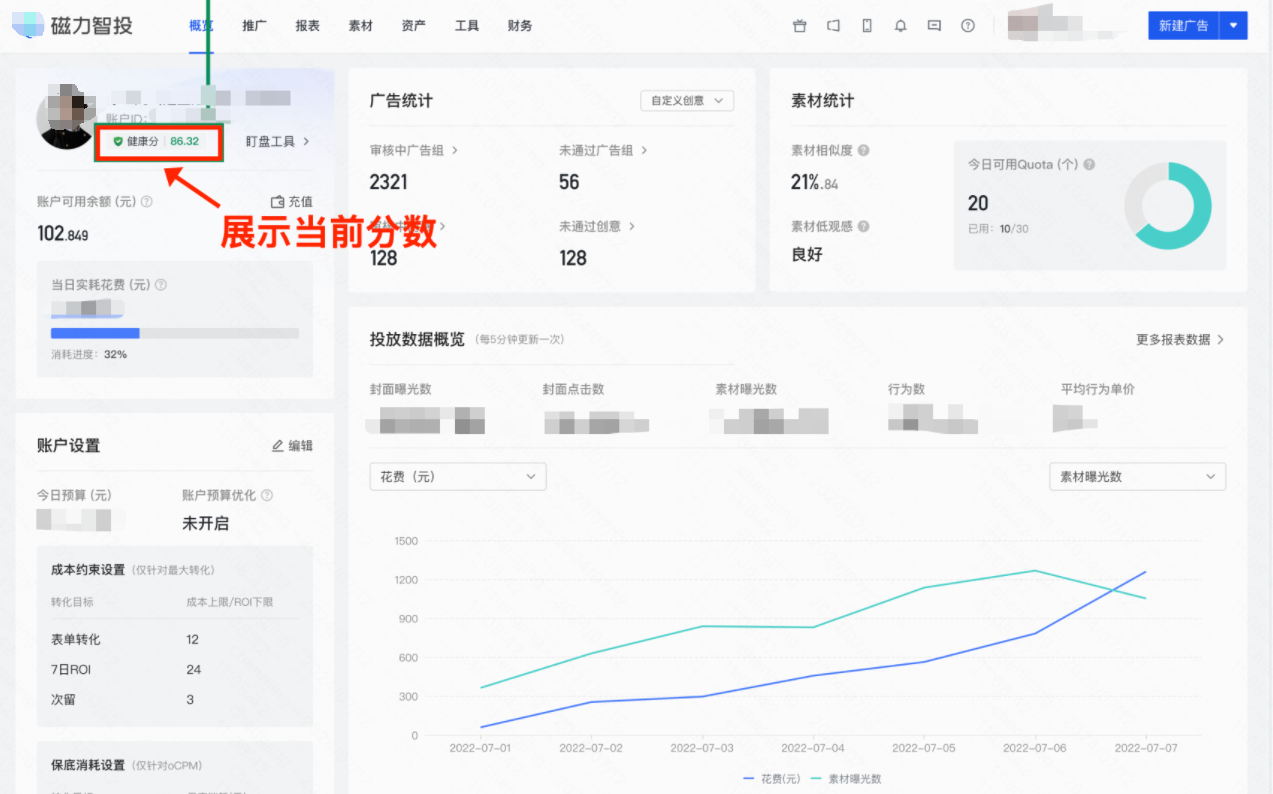Screen dimensions: 1273x794
Task: Click the 磁力智投 logo
Action: pos(73,26)
